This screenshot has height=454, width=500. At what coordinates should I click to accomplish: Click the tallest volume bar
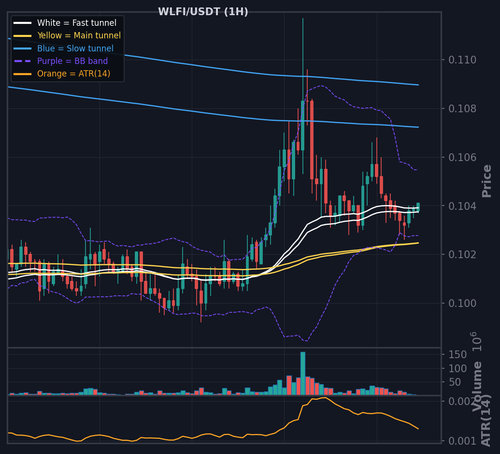[x=303, y=373]
